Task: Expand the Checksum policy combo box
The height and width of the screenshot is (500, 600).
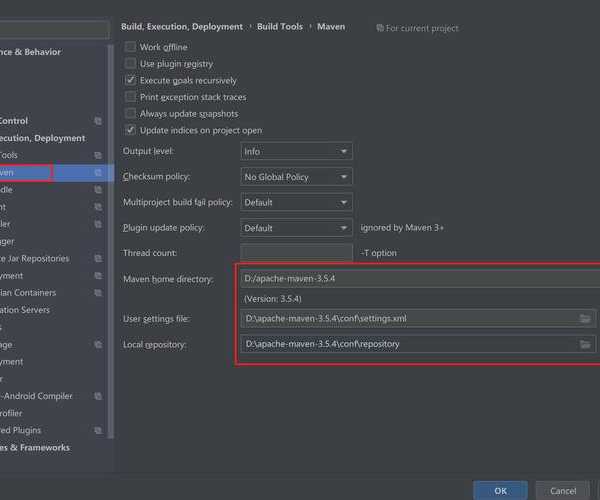Action: (x=296, y=177)
